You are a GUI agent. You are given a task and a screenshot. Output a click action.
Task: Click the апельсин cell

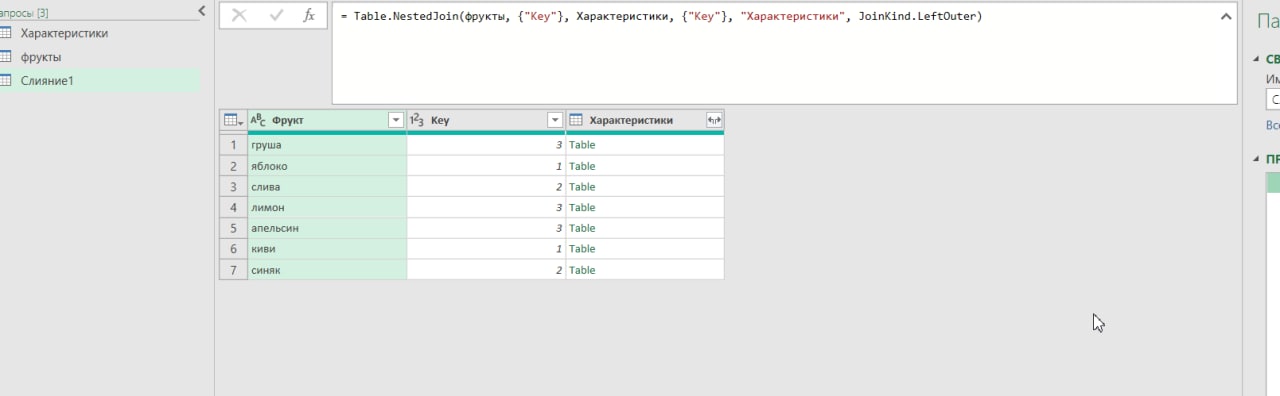coord(327,228)
